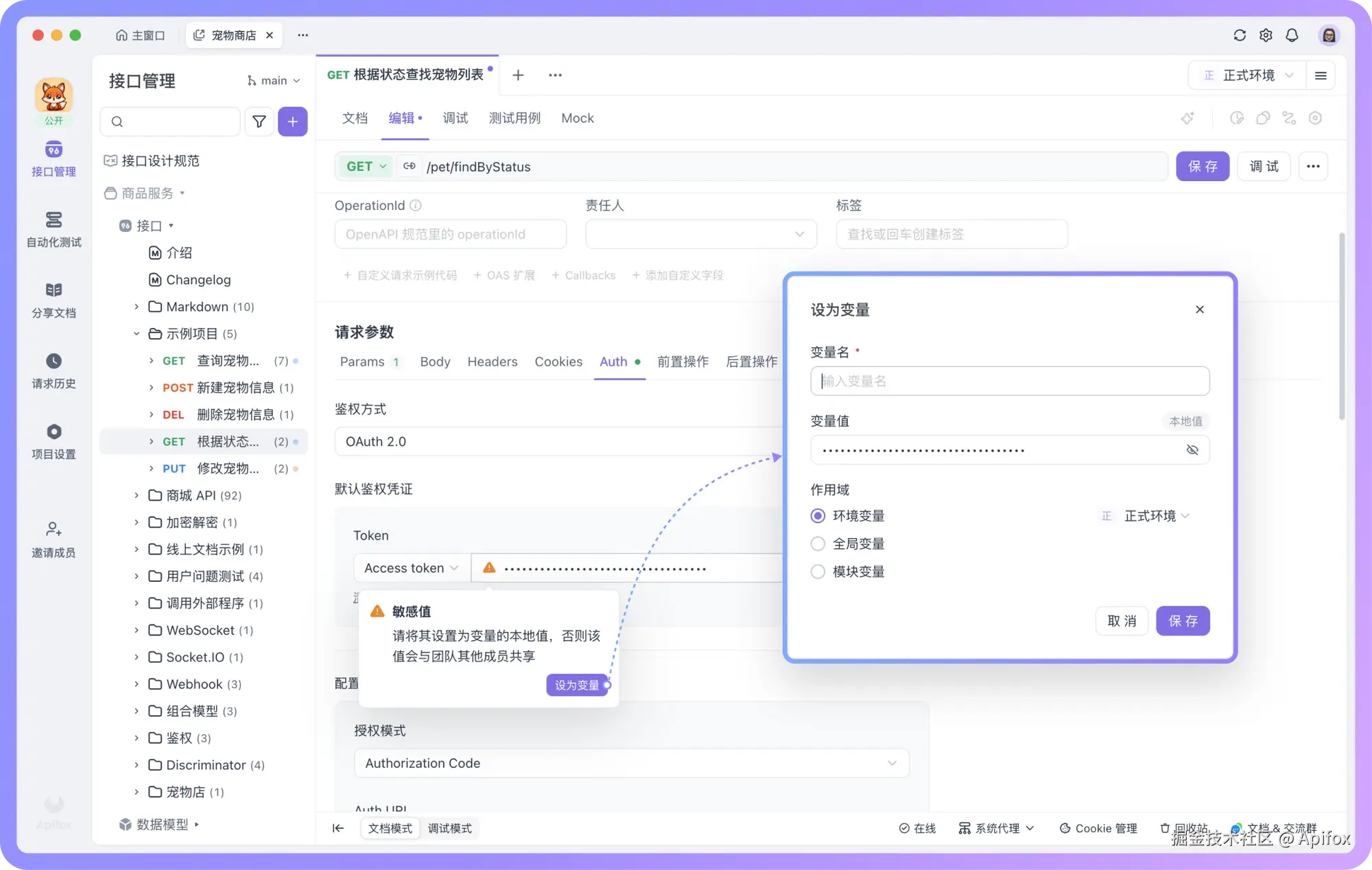
Task: Open 请求历史 clock icon in sidebar
Action: [x=54, y=362]
